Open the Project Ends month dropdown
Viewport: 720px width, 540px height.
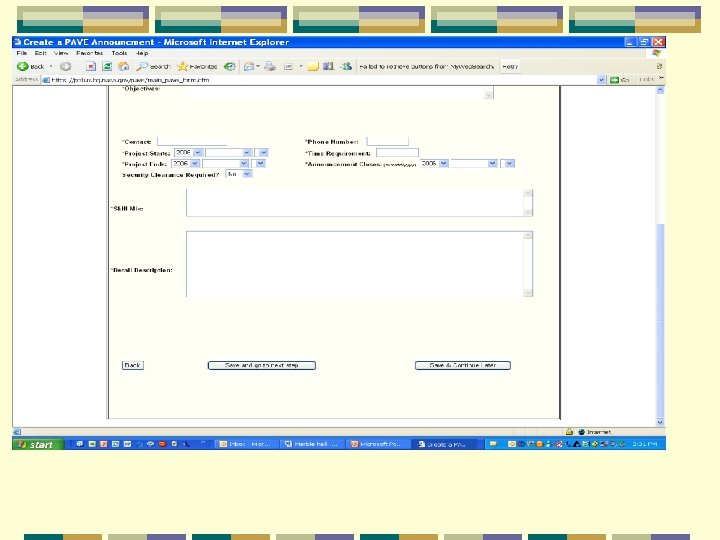point(225,163)
